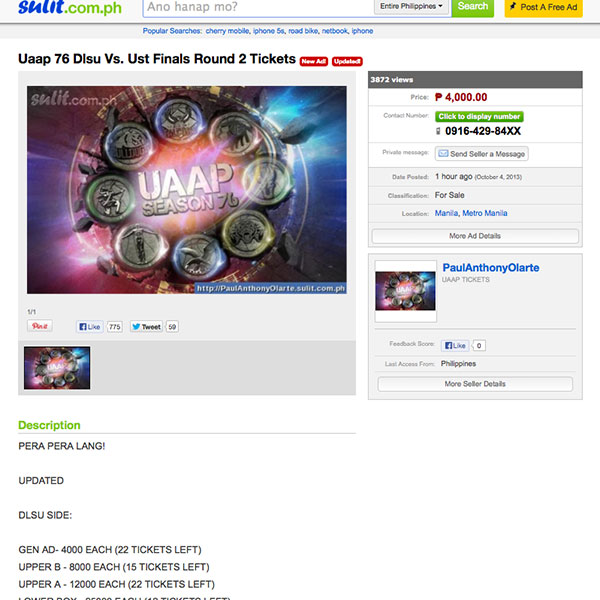Open the Entire Philippines location dropdown
Viewport: 600px width, 600px height.
pos(411,6)
